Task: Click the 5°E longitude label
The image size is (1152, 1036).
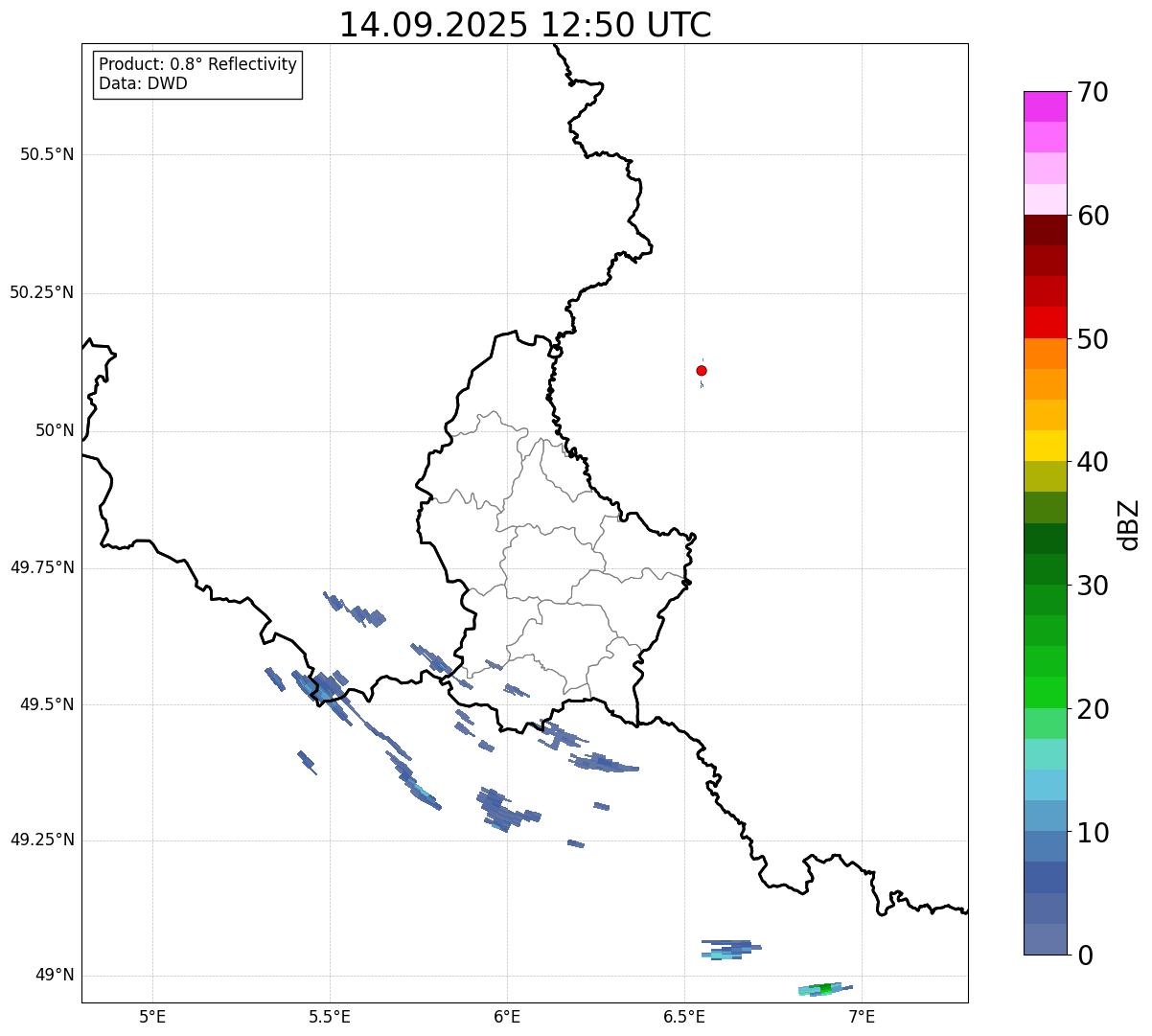Action: click(x=152, y=1016)
